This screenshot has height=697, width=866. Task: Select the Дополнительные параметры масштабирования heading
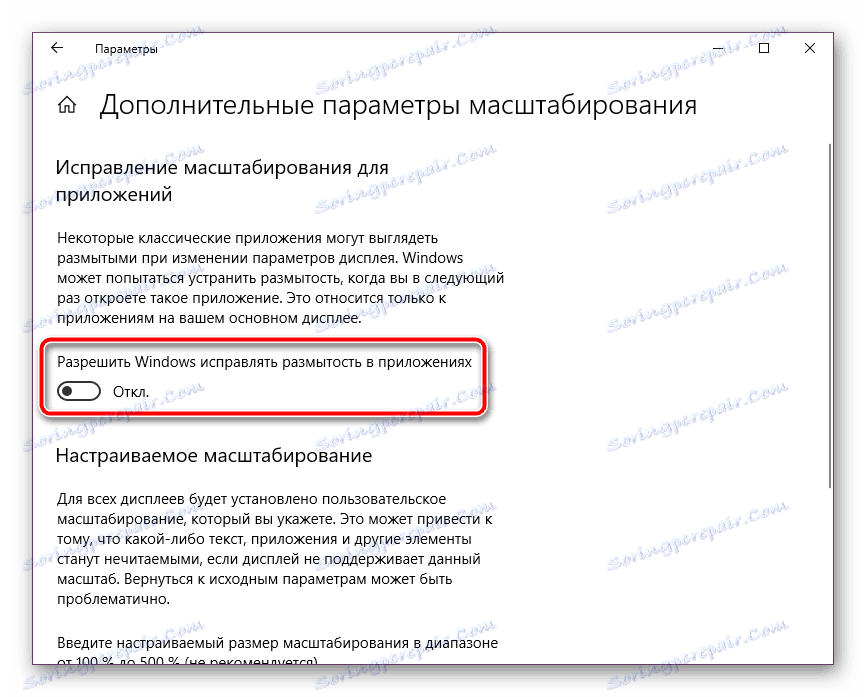(396, 103)
